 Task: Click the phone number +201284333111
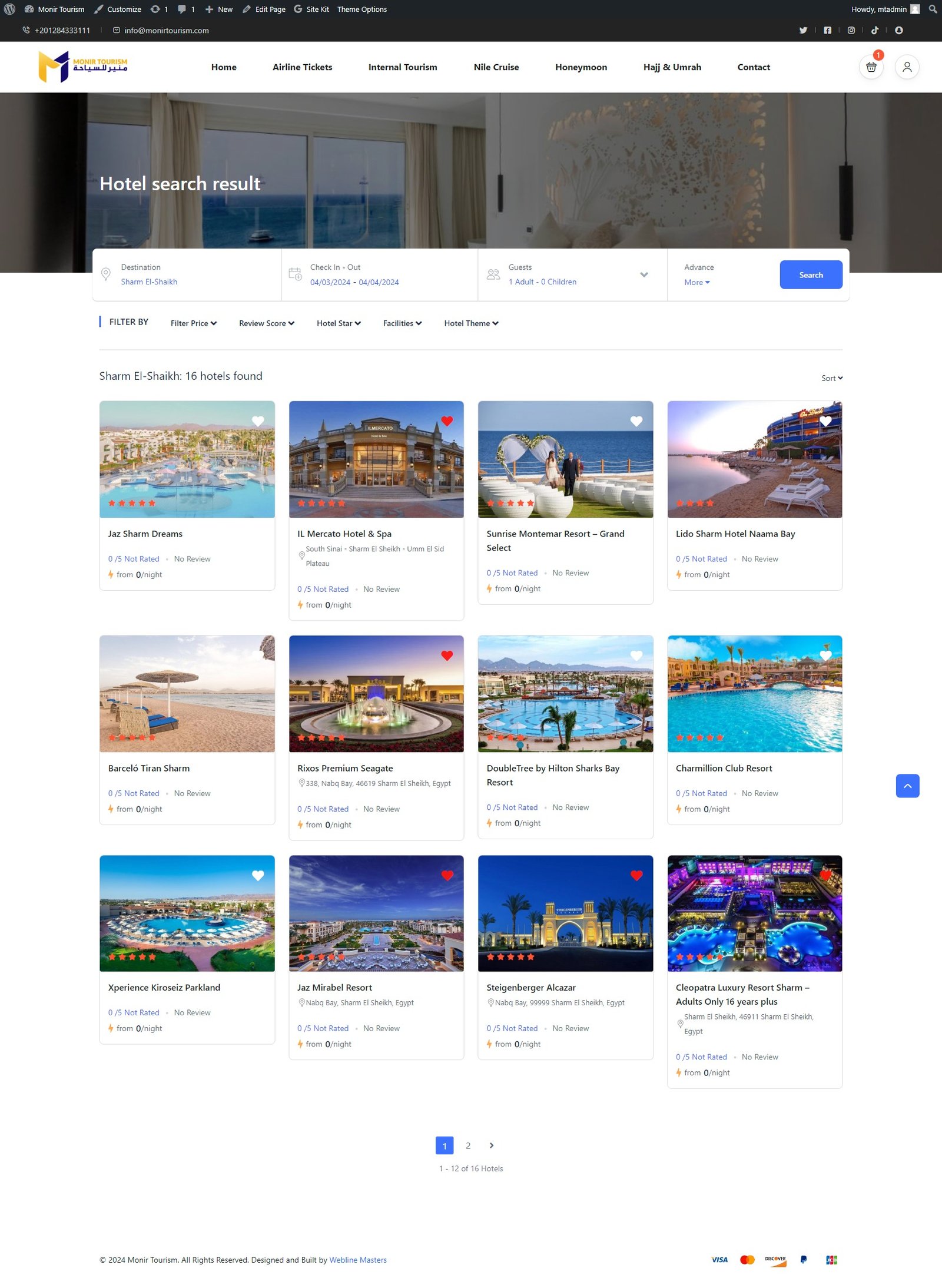point(62,31)
